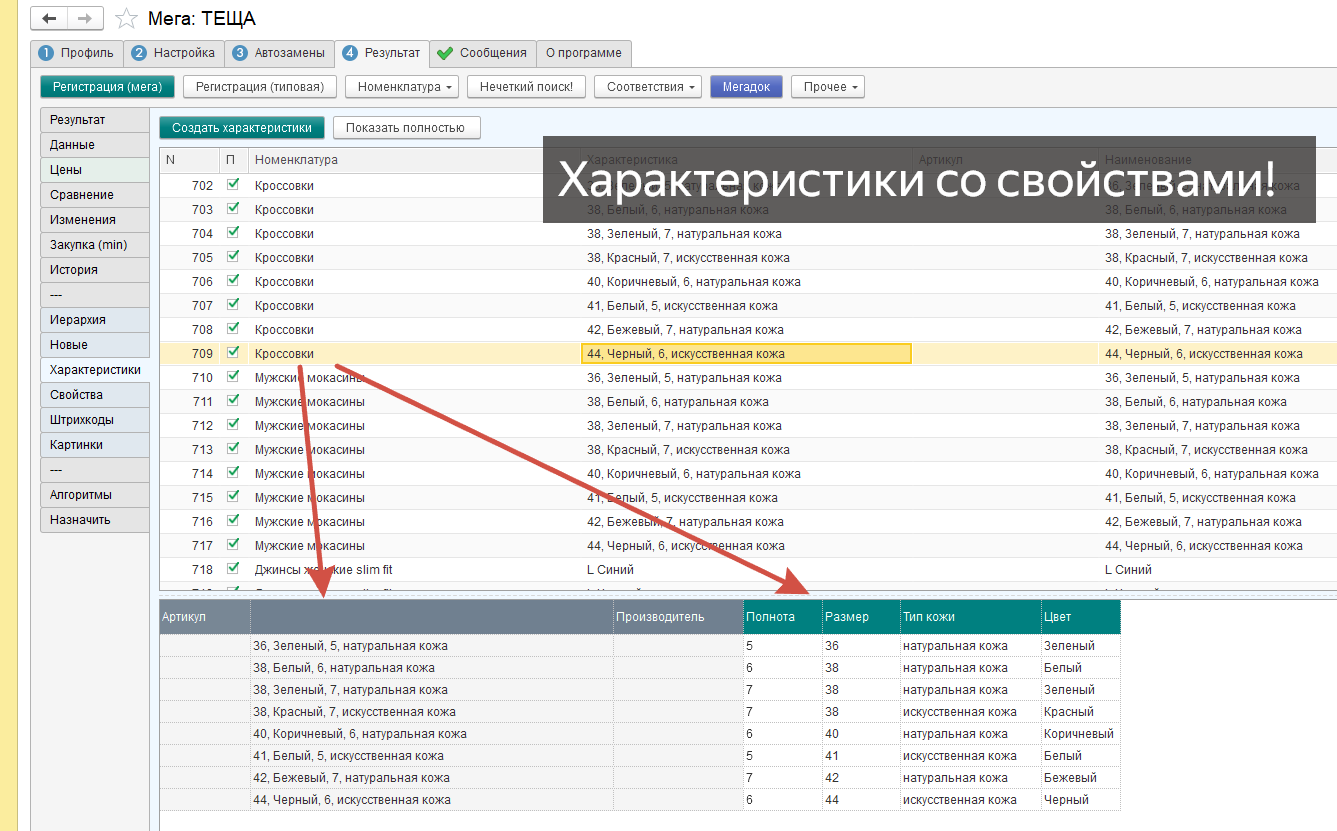Open the Изменения section
The image size is (1337, 831).
[95, 220]
